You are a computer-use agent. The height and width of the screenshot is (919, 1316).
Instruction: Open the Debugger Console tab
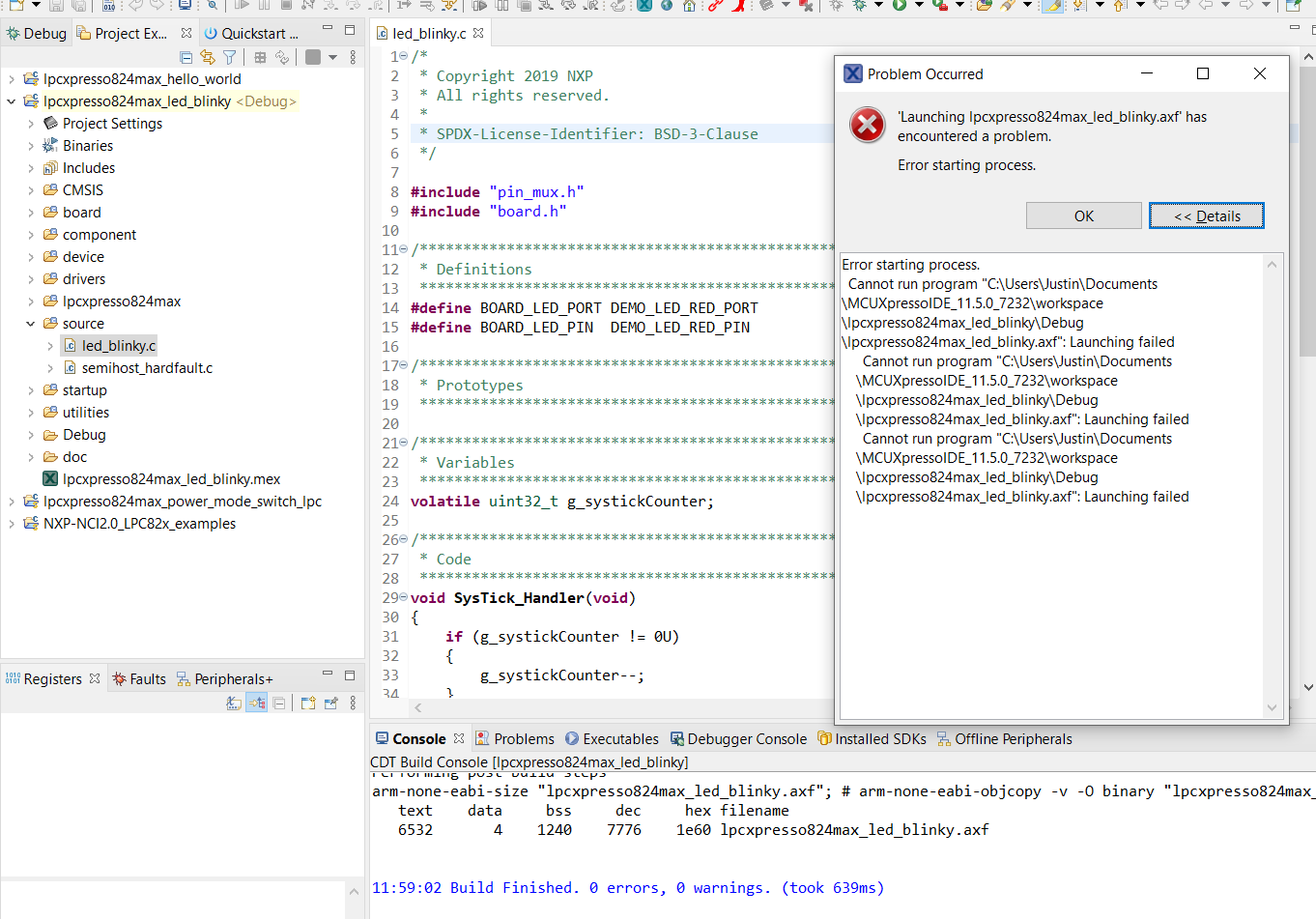pos(738,738)
